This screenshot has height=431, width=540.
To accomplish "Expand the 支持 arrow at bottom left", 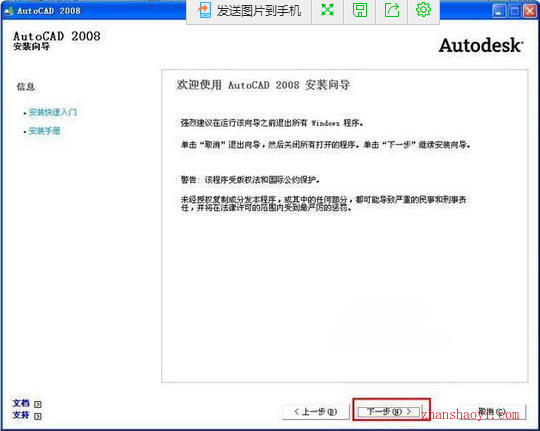I will pos(38,416).
